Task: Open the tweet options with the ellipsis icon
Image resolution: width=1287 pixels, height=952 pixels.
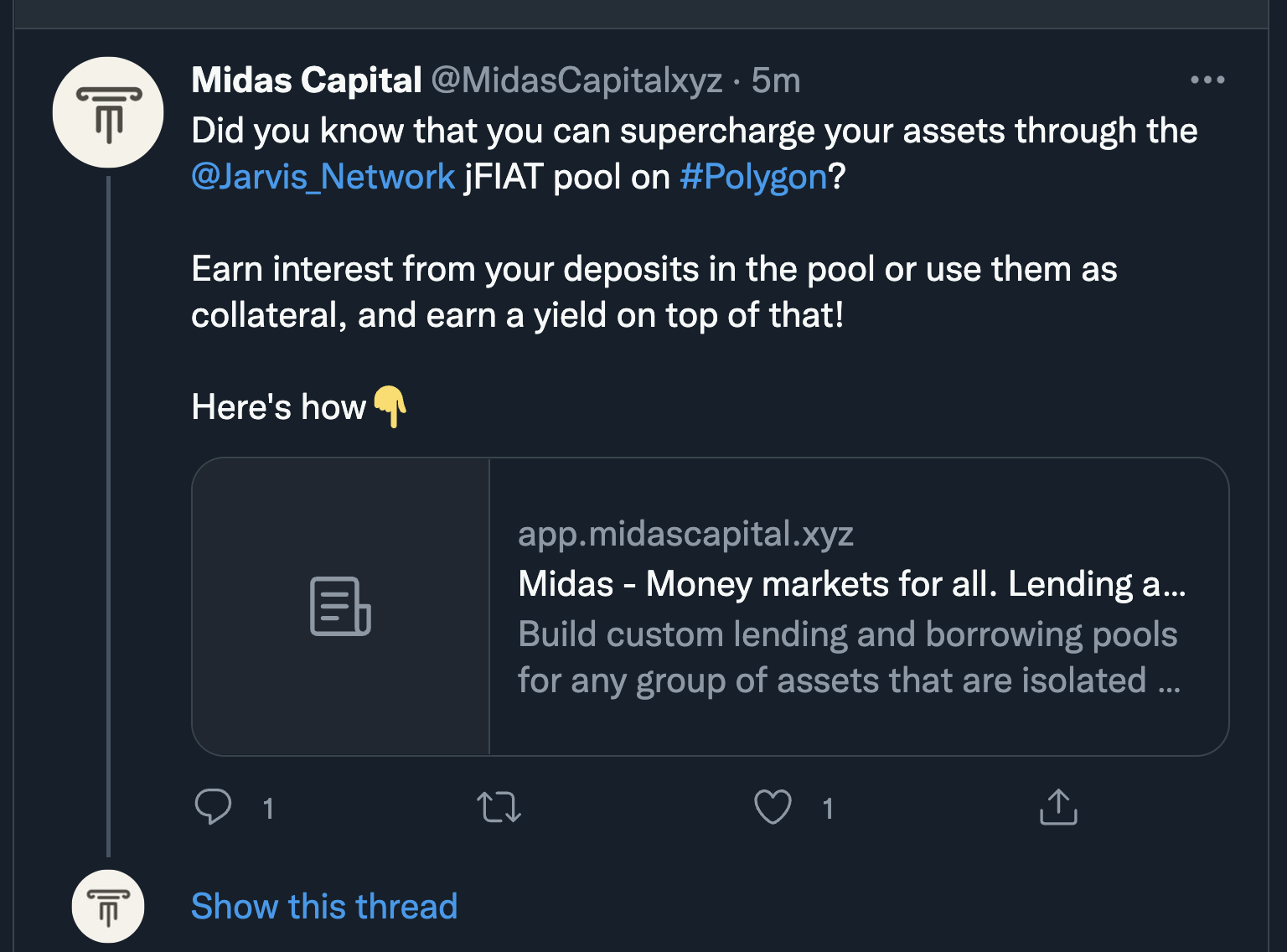Action: coord(1207,80)
